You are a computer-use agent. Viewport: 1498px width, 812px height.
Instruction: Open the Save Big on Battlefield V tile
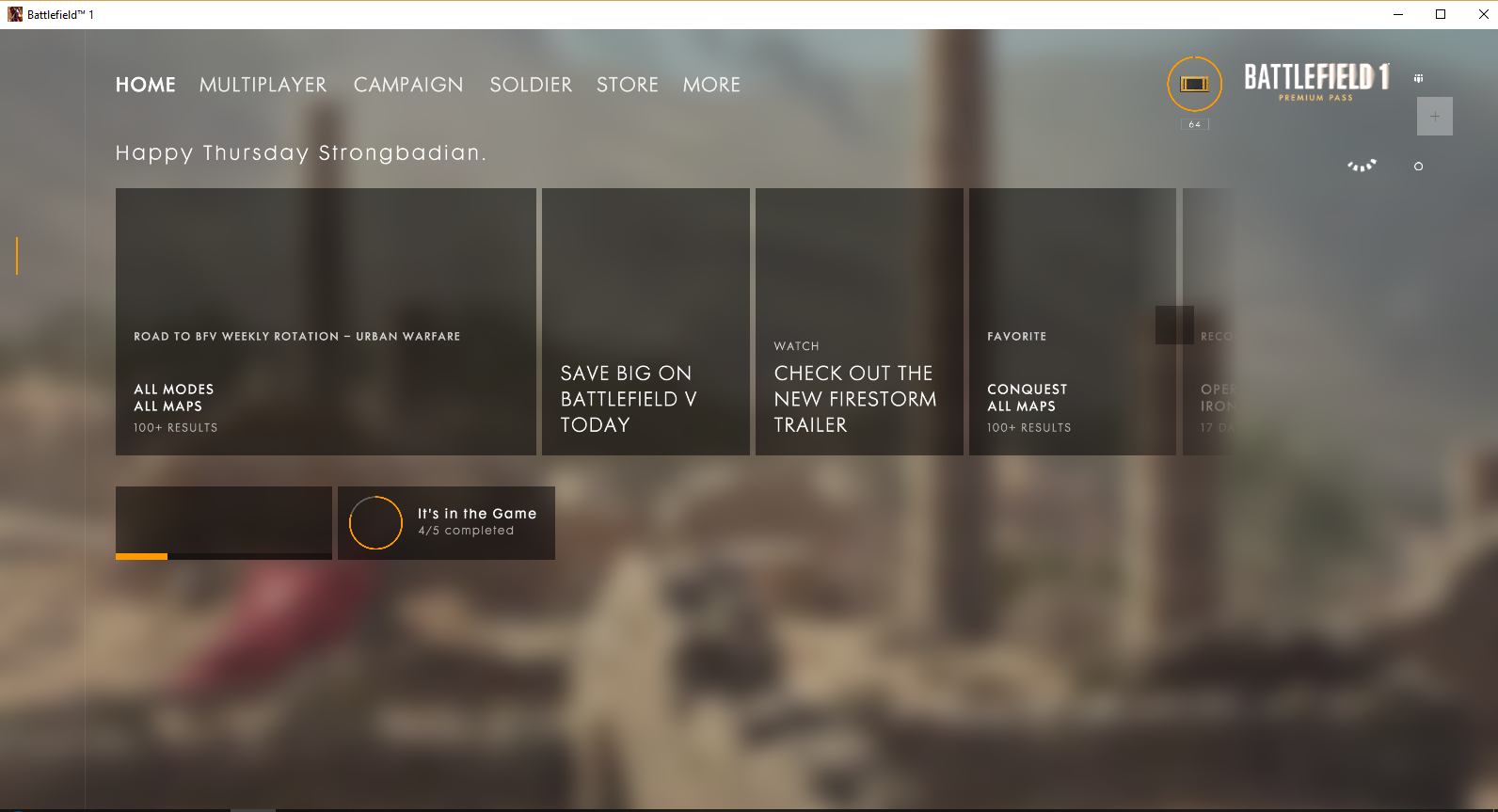(645, 322)
